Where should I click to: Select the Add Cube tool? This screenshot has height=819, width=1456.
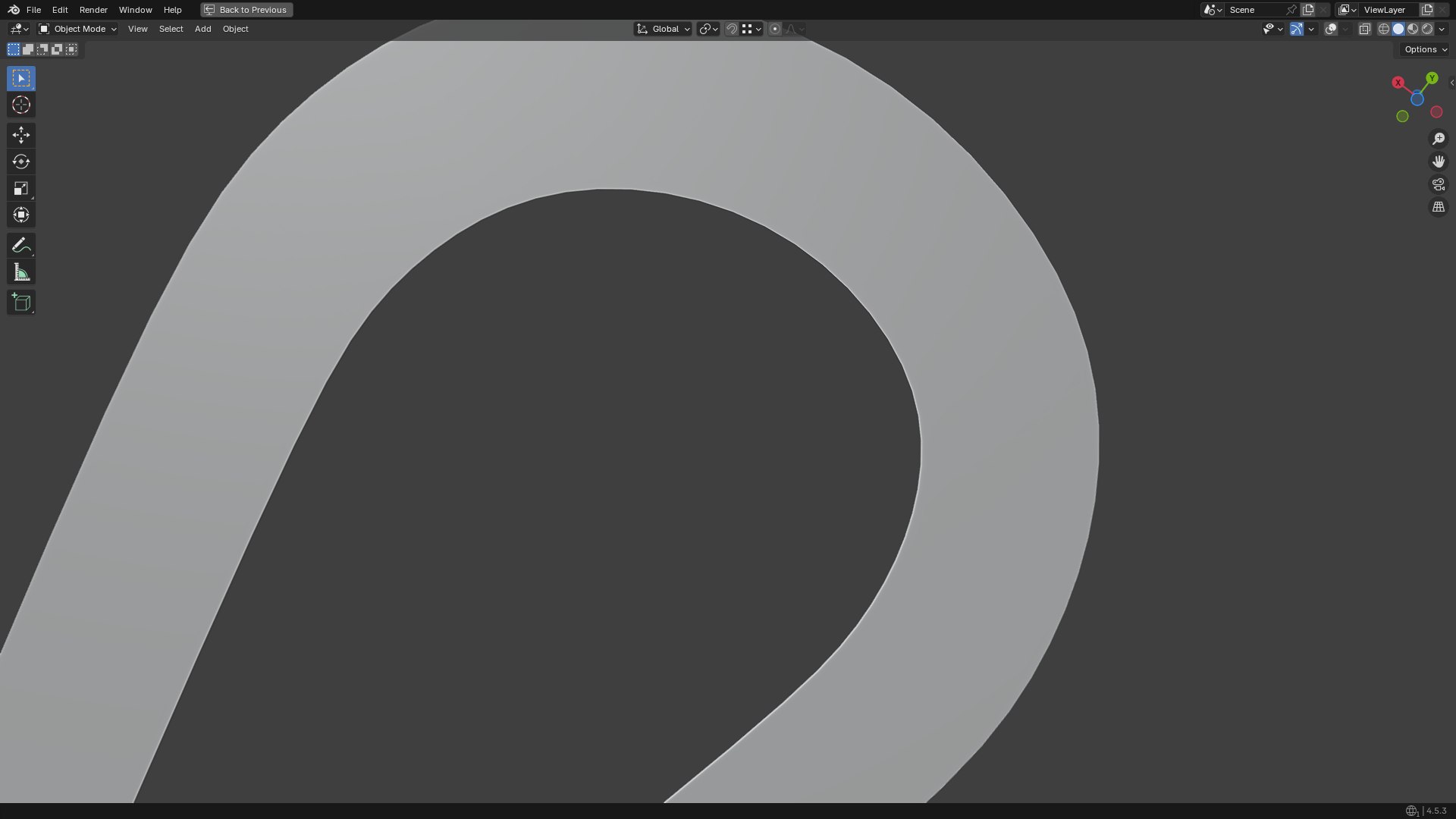(x=21, y=303)
